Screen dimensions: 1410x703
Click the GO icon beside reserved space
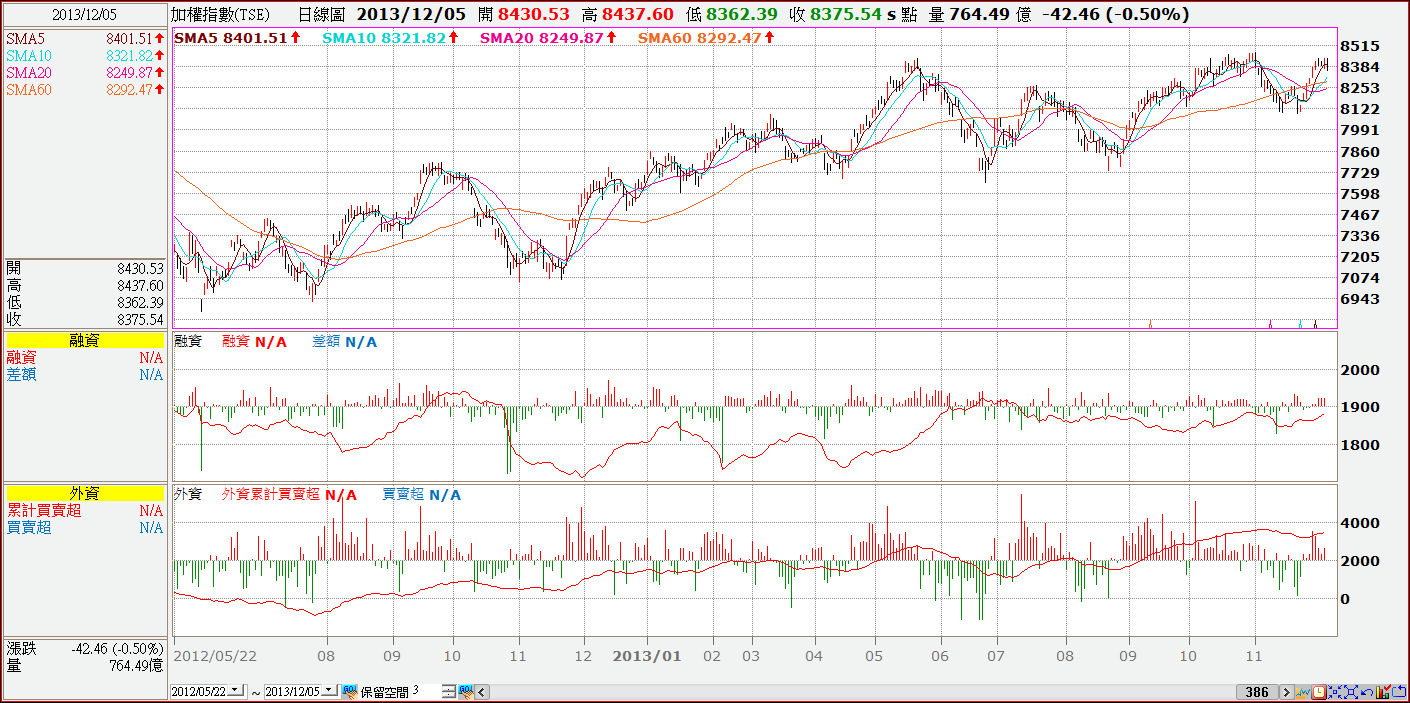coord(466,691)
